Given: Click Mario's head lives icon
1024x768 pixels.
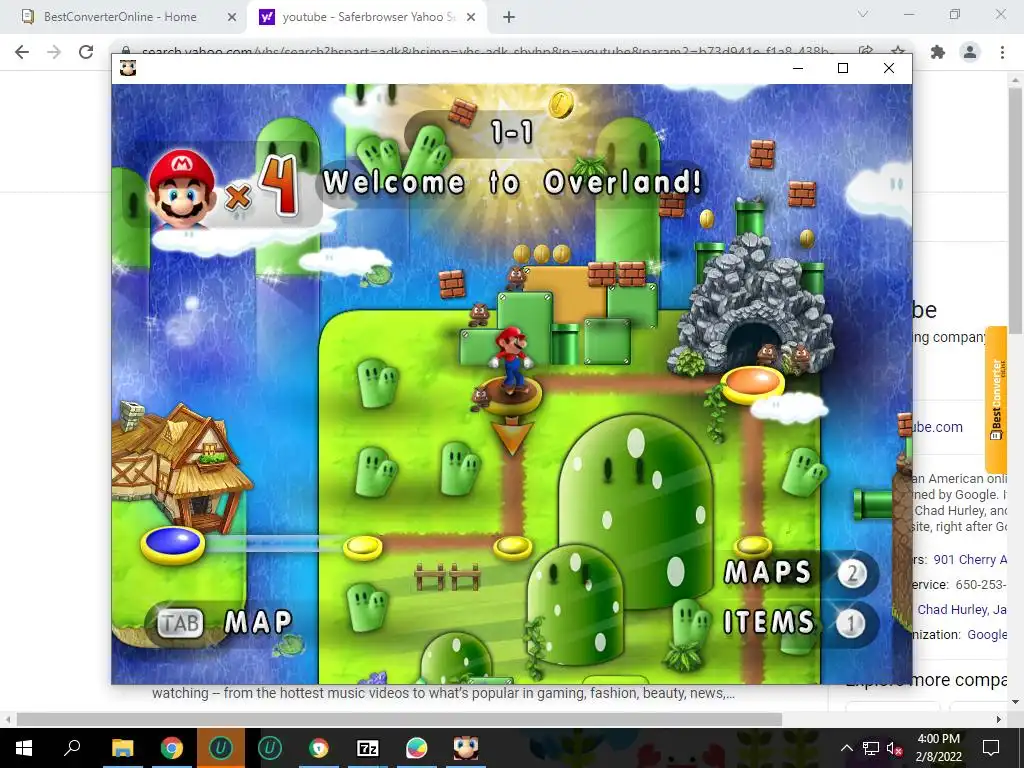Looking at the screenshot, I should (182, 188).
